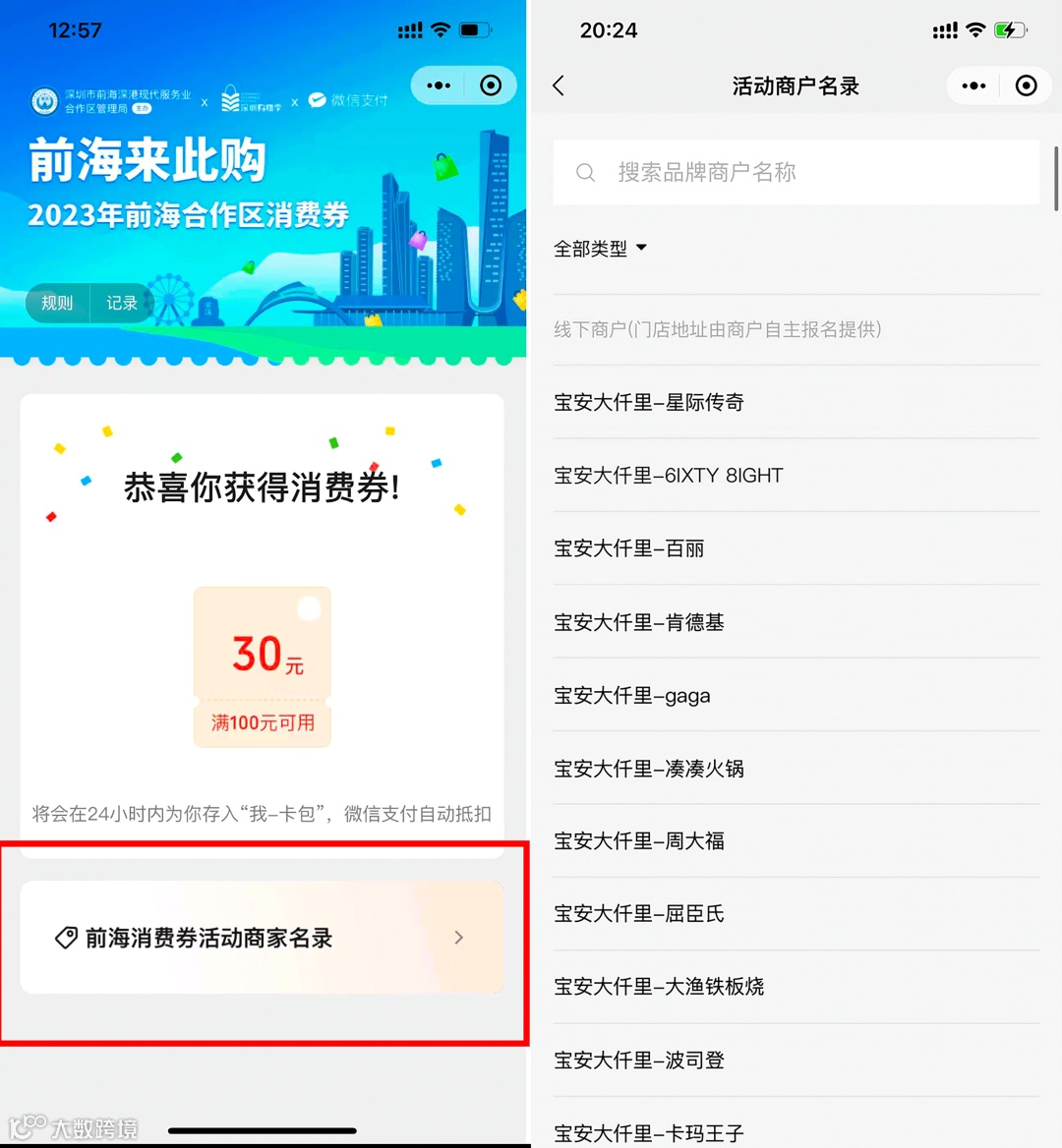The image size is (1062, 1148).
Task: Click the 搜索品牌商户名称 search field
Action: (x=796, y=172)
